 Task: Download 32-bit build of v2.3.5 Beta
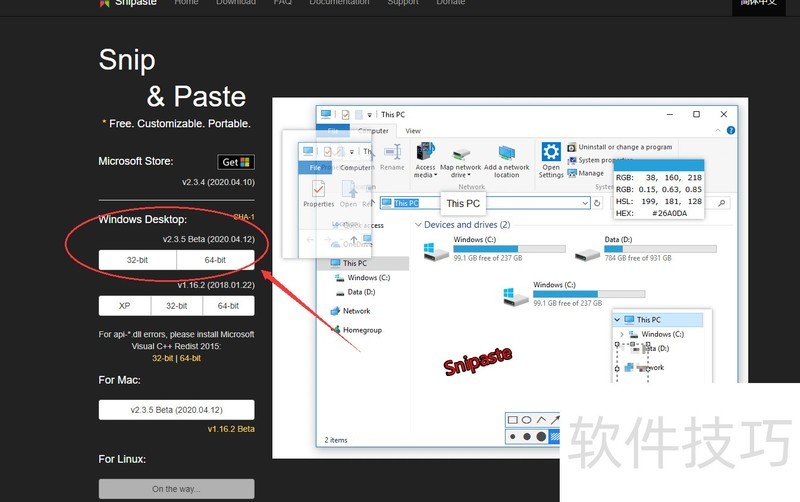coord(137,260)
